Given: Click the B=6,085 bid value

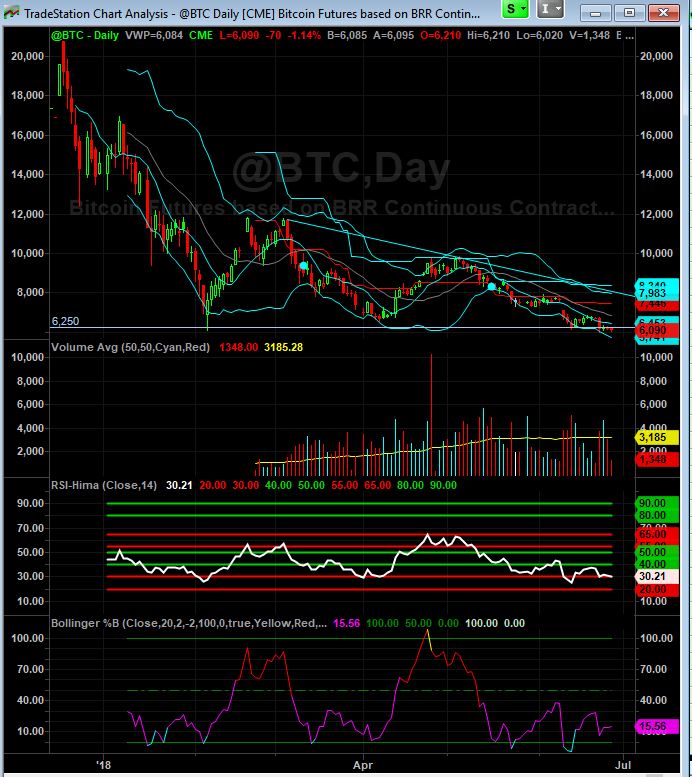Looking at the screenshot, I should pyautogui.click(x=347, y=35).
